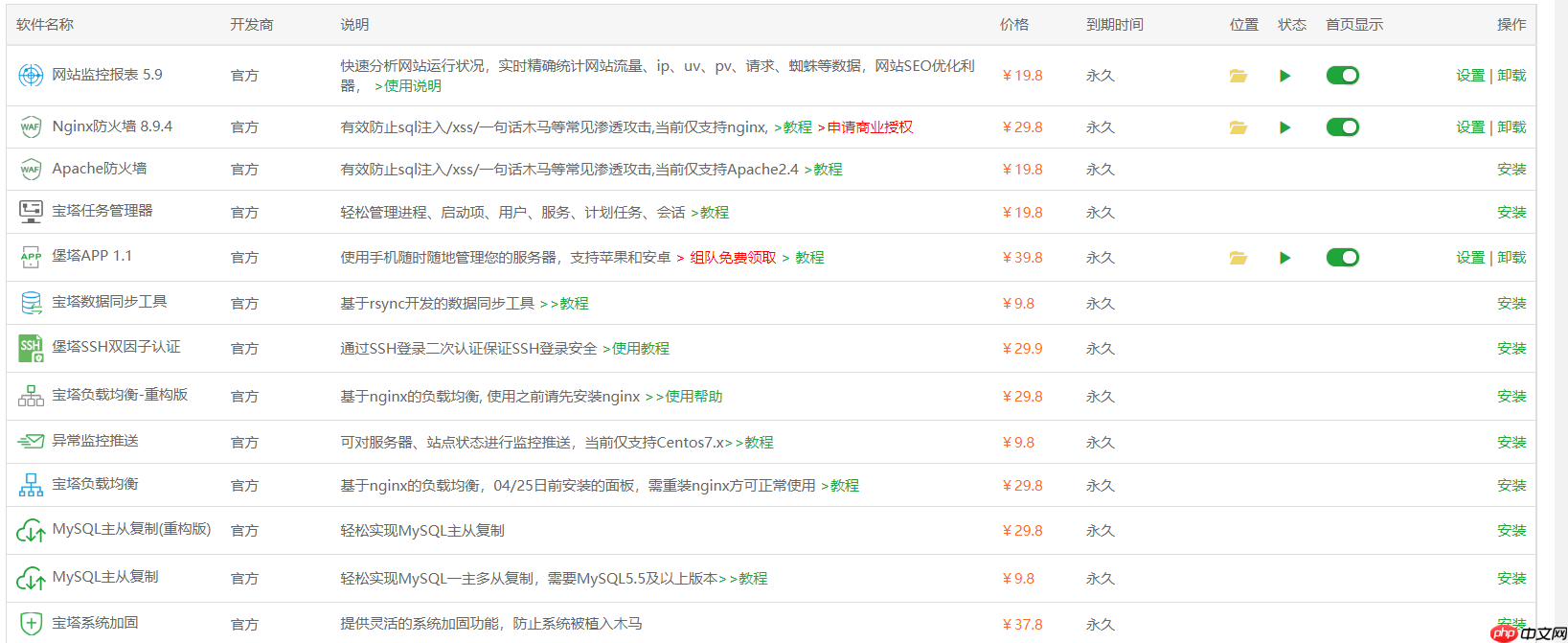Click the 到期时间 column header
Viewport: 1568px width, 643px height.
(1115, 25)
